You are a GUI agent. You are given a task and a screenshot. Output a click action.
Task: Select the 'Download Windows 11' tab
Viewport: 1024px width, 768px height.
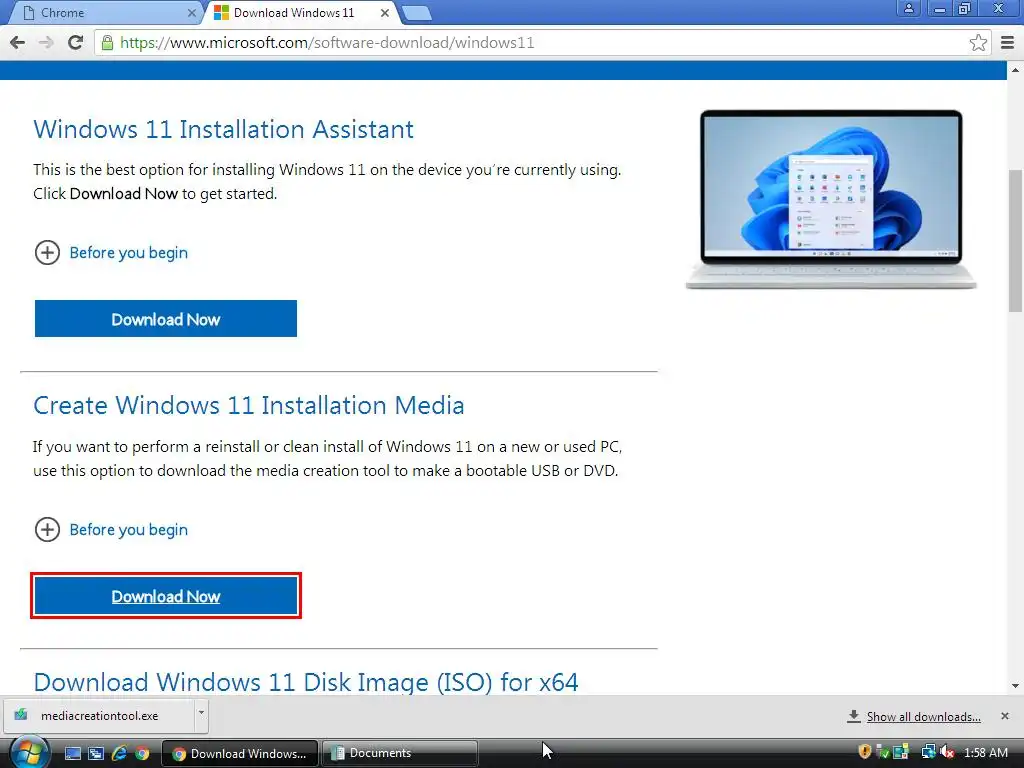[302, 13]
